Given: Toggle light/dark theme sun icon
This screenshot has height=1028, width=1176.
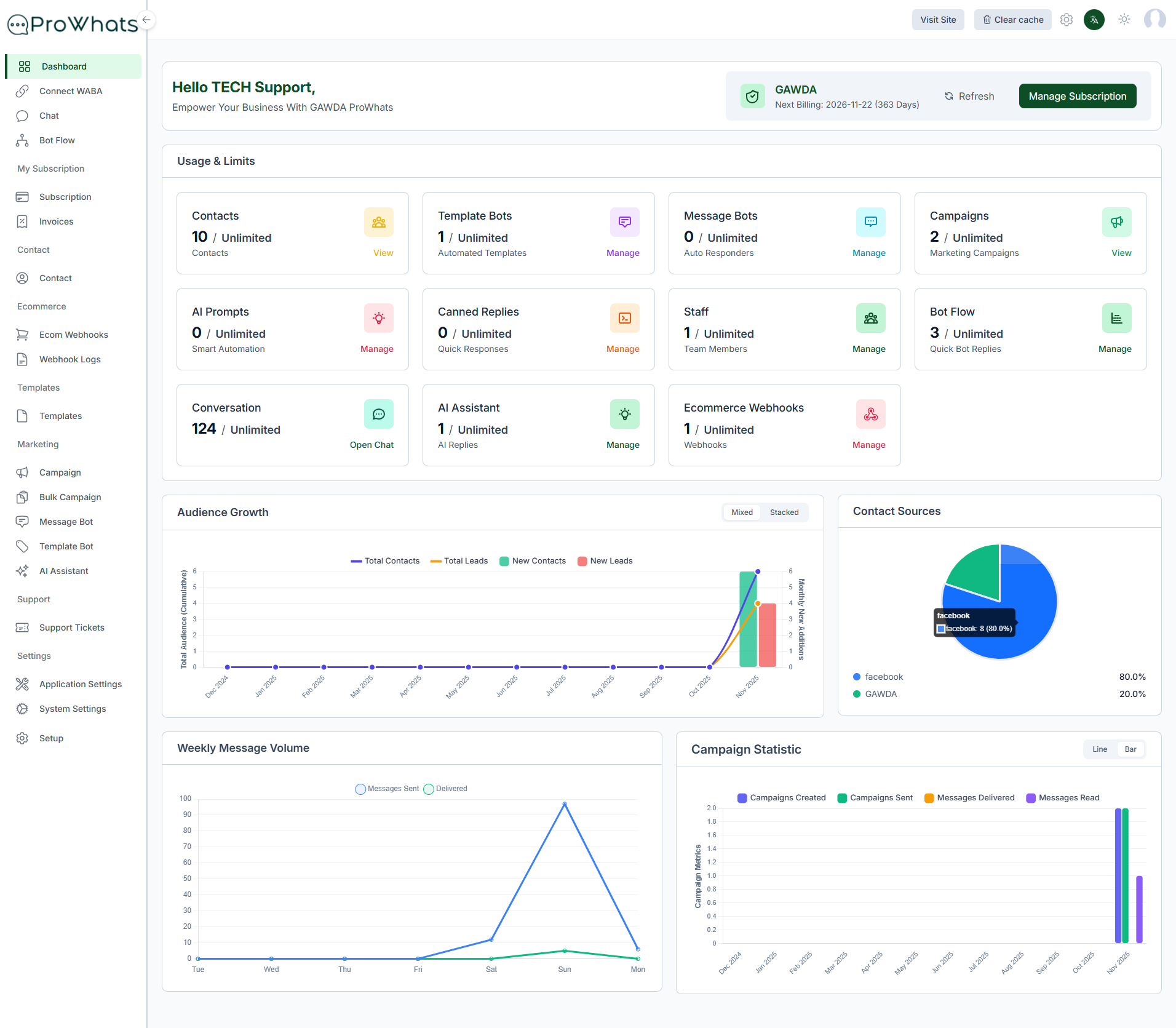Looking at the screenshot, I should pyautogui.click(x=1124, y=20).
